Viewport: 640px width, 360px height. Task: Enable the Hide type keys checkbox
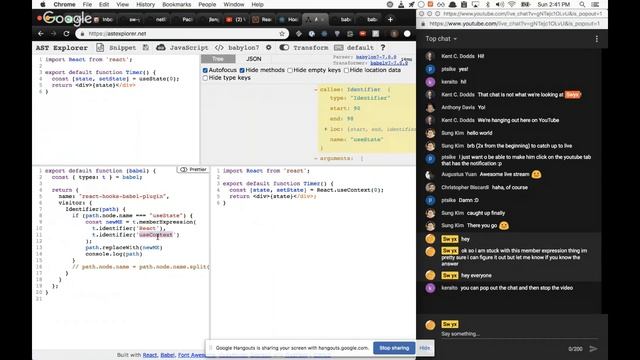pyautogui.click(x=205, y=78)
